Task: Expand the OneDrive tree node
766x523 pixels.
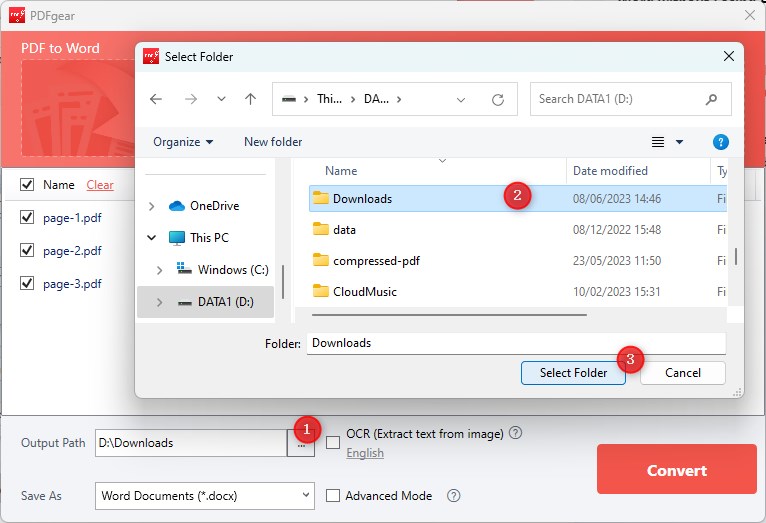Action: coord(151,207)
